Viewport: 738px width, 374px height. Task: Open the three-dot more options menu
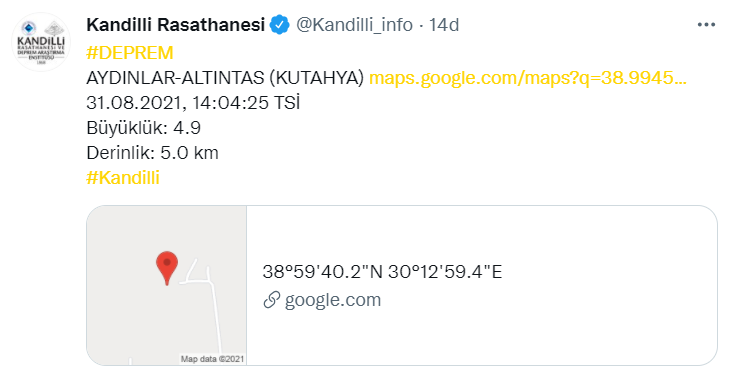pos(706,25)
